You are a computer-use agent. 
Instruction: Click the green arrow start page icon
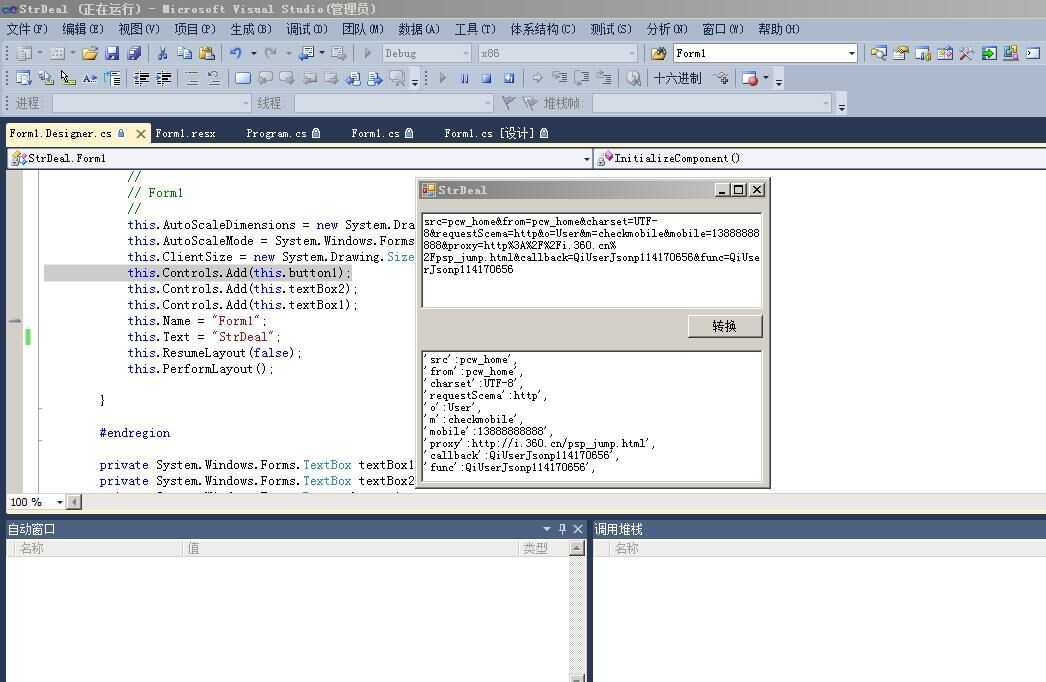989,53
